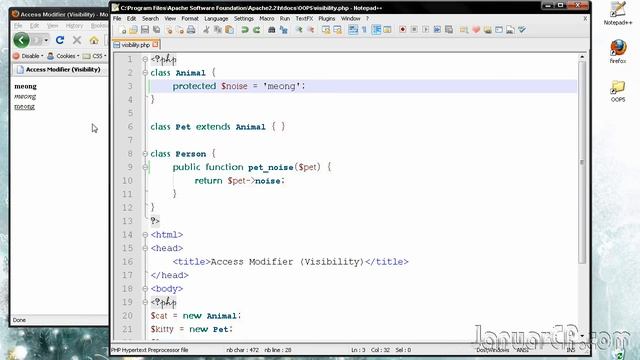Click the Start Recording macro icon
Image resolution: width=640 pixels, height=360 pixels.
click(402, 30)
